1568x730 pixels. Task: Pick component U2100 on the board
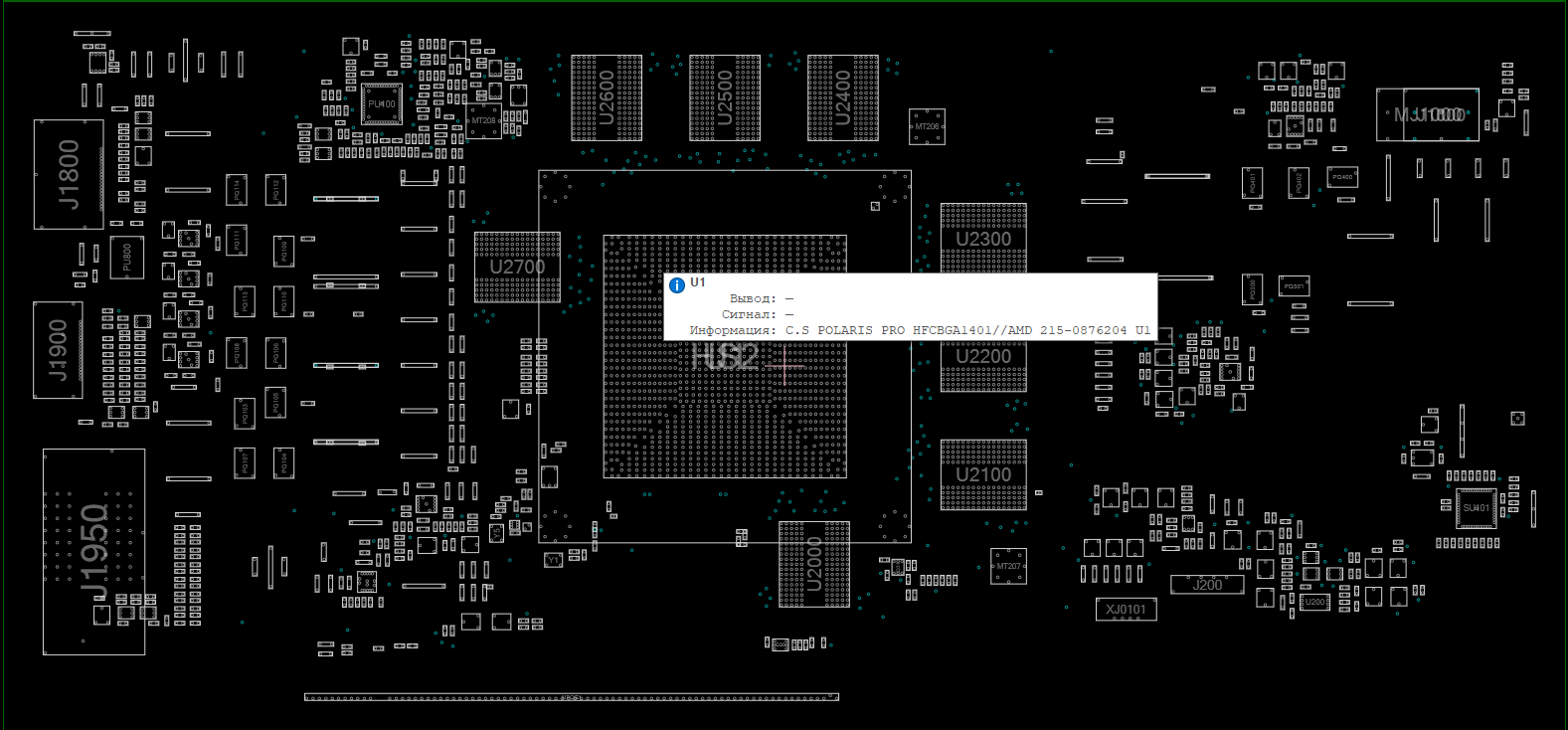pos(983,474)
